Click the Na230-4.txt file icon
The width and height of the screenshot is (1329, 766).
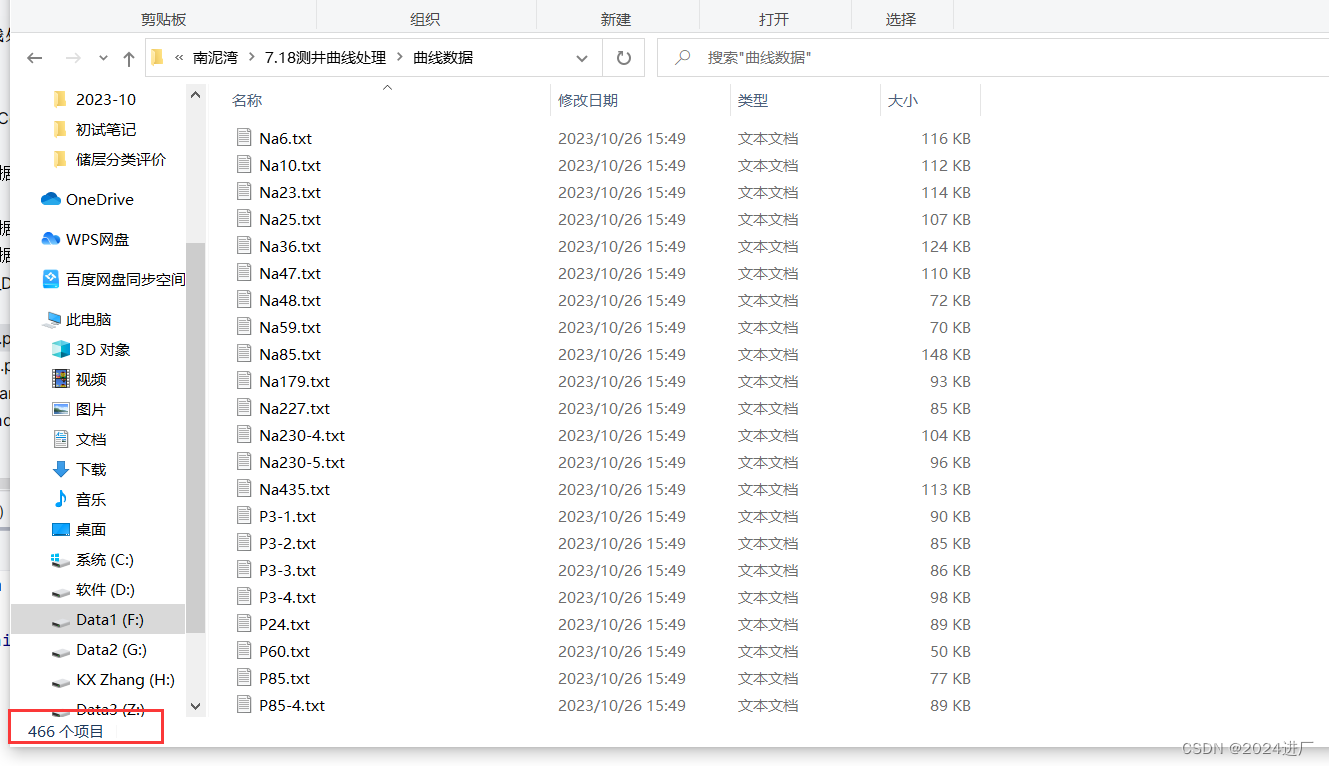coord(244,434)
